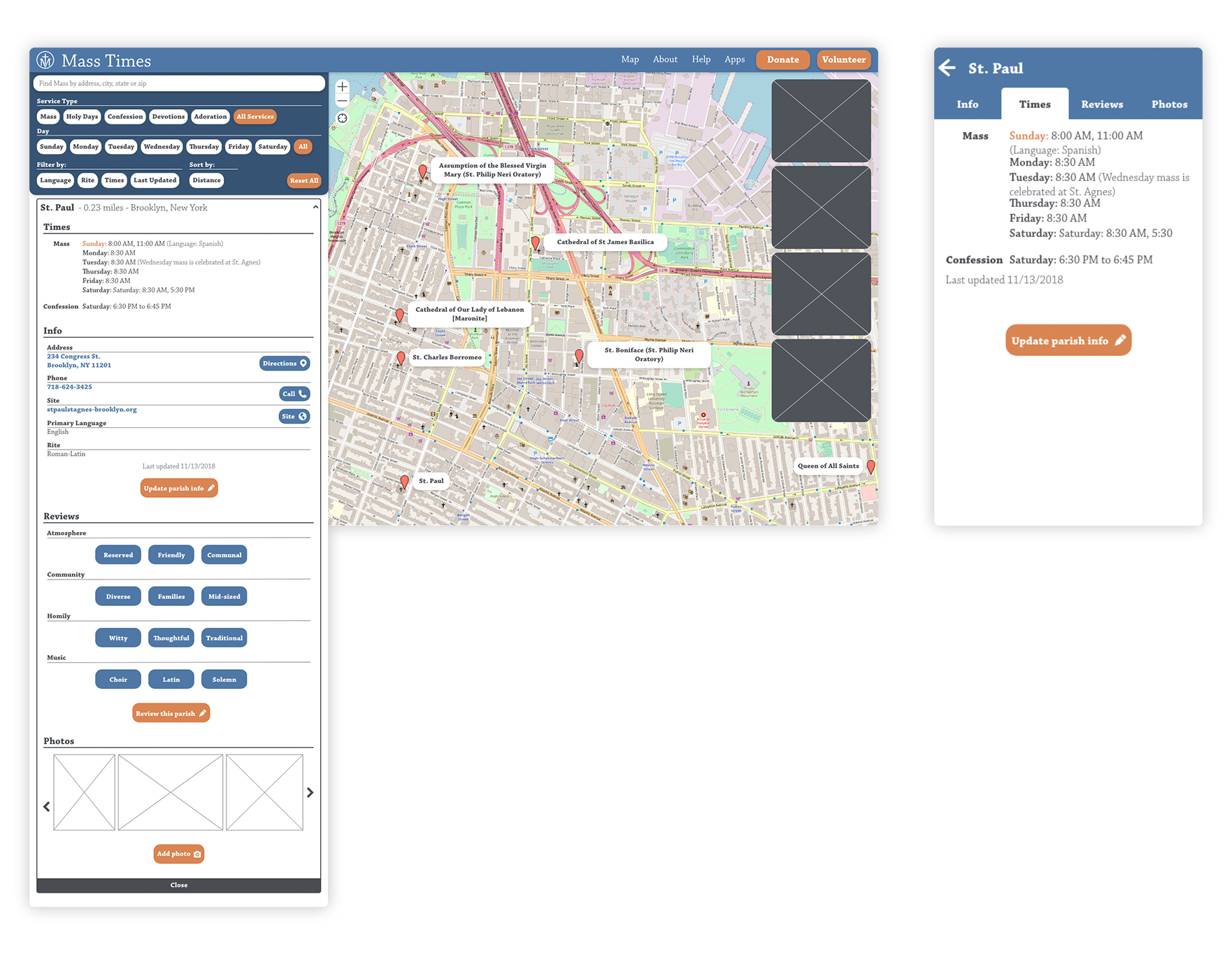The image size is (1232, 955).
Task: Open the About nav item
Action: pos(665,59)
